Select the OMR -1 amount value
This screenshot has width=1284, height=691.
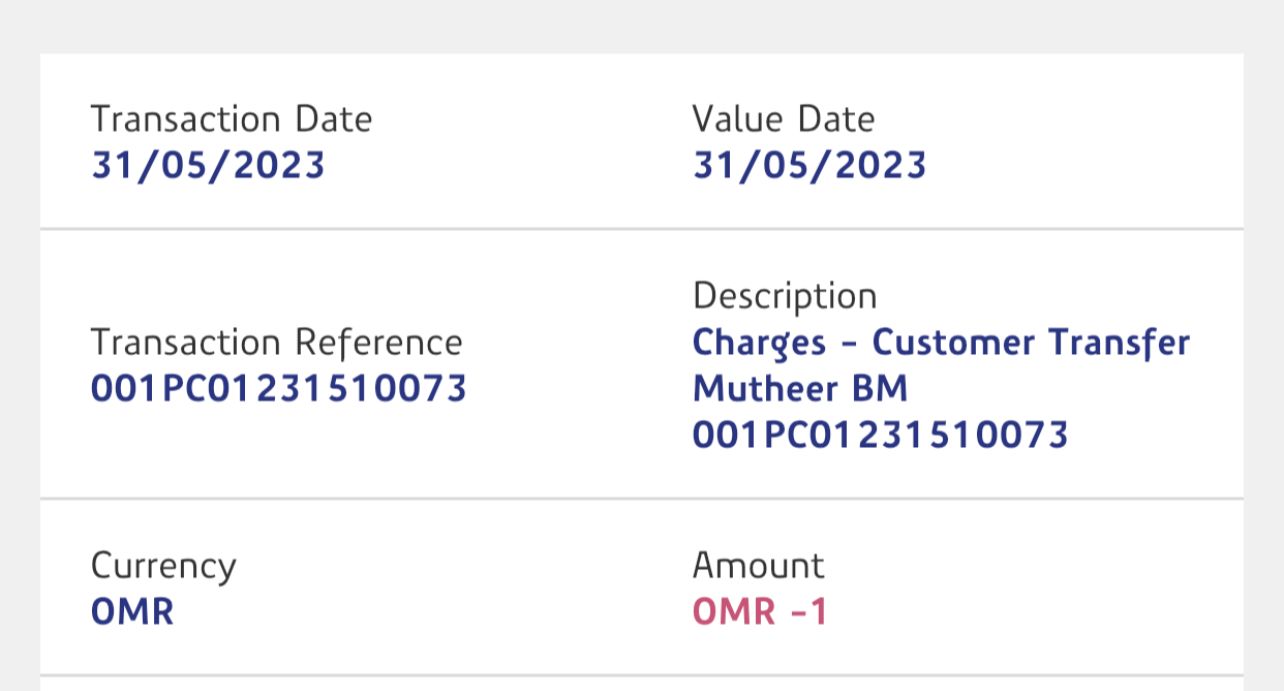(x=760, y=612)
